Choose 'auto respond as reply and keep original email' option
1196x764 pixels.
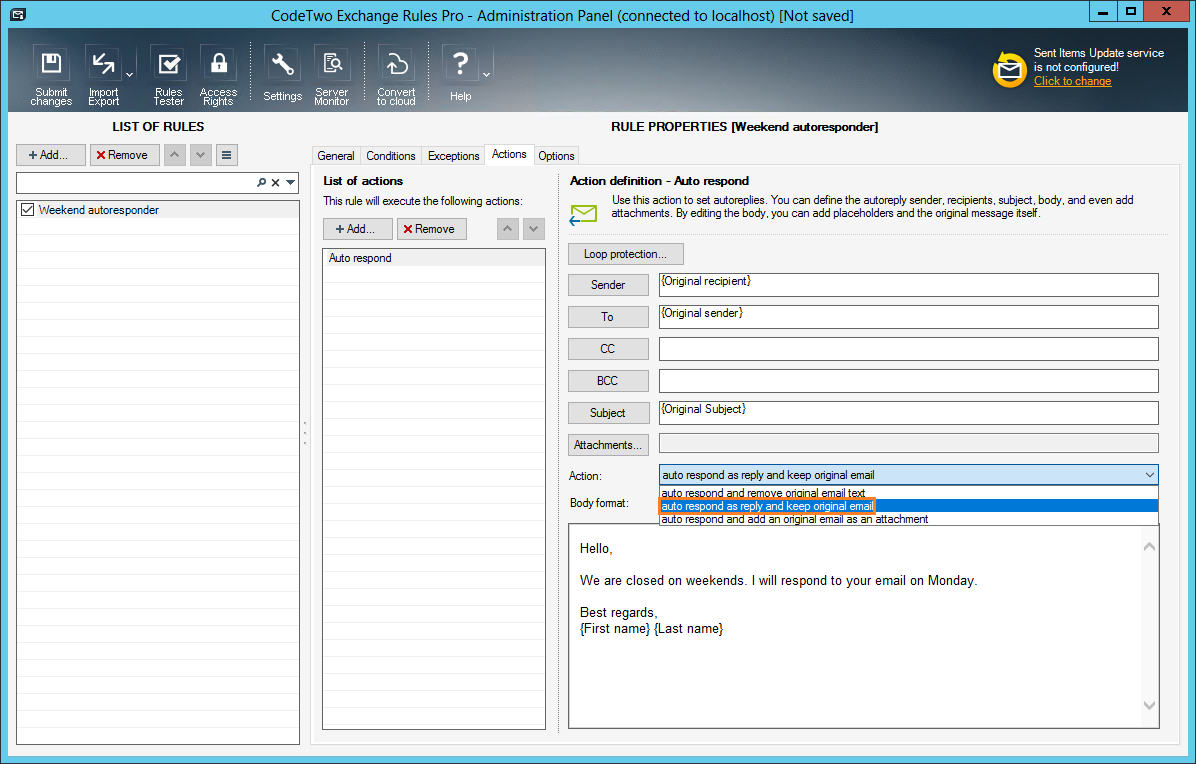point(908,506)
